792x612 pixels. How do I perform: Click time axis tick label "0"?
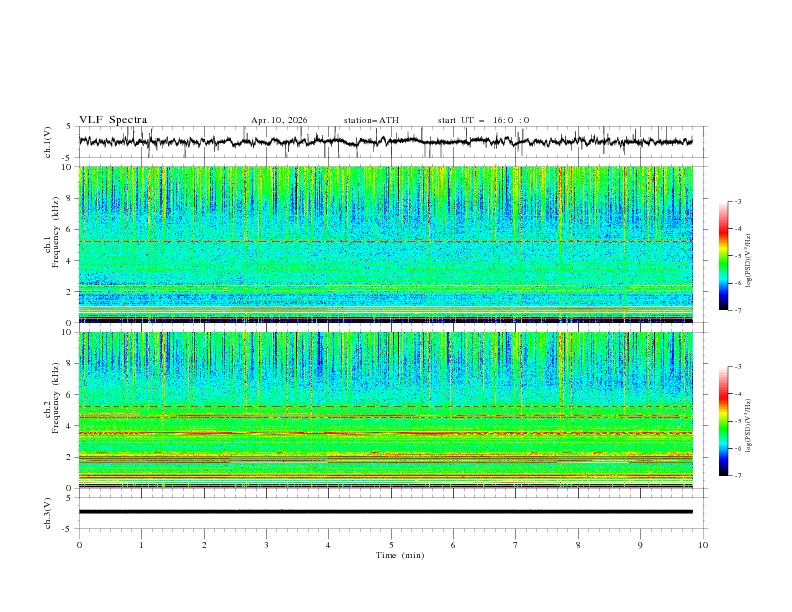[x=79, y=545]
